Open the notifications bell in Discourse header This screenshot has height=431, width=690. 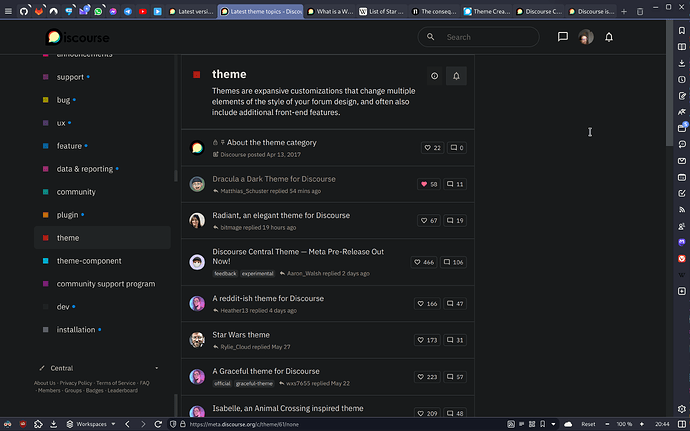609,37
